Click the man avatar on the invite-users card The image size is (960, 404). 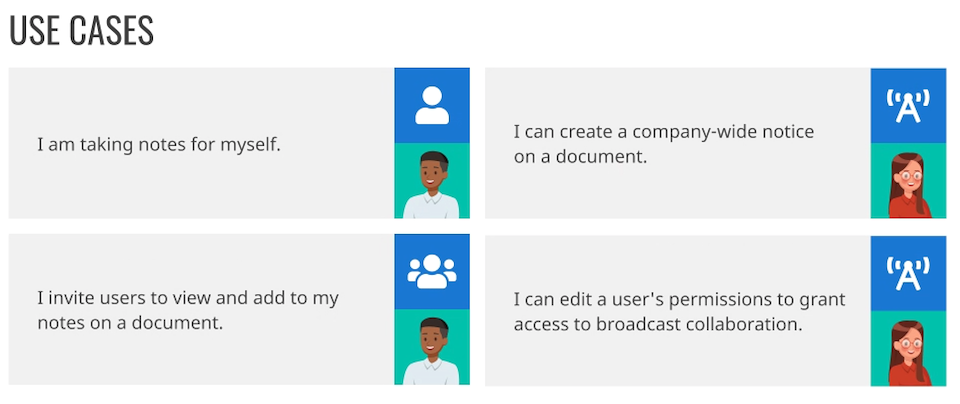click(x=432, y=347)
